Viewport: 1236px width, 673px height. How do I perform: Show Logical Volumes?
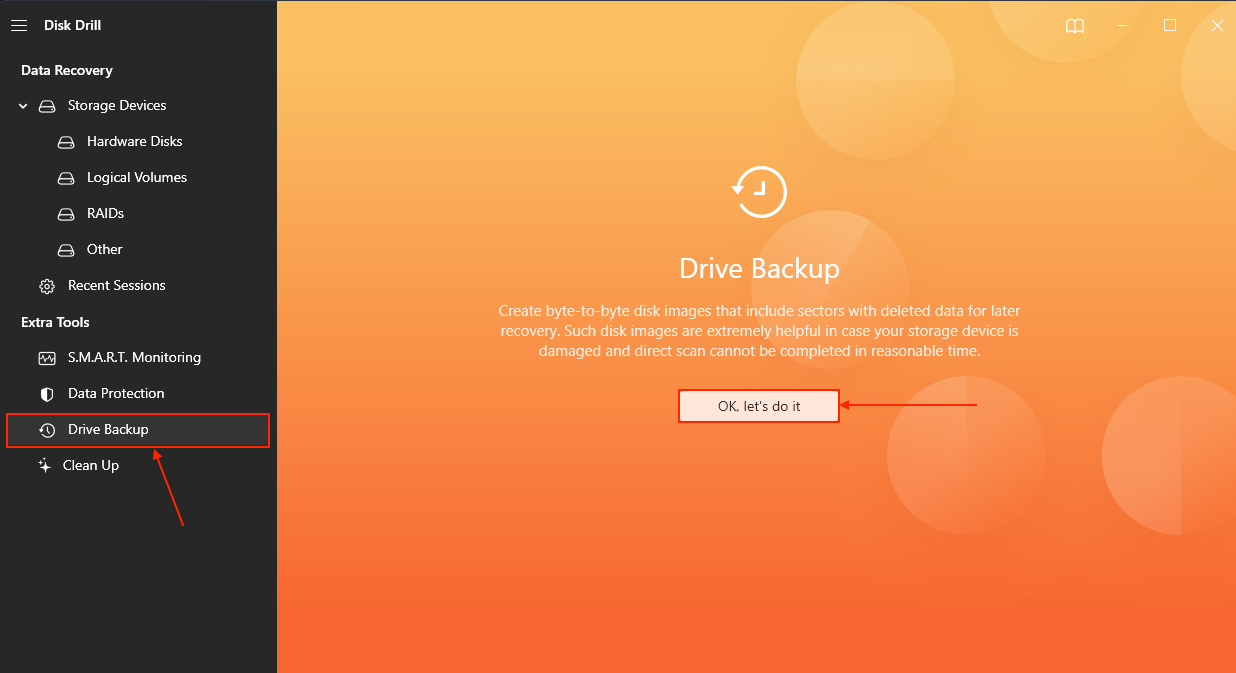coord(138,178)
